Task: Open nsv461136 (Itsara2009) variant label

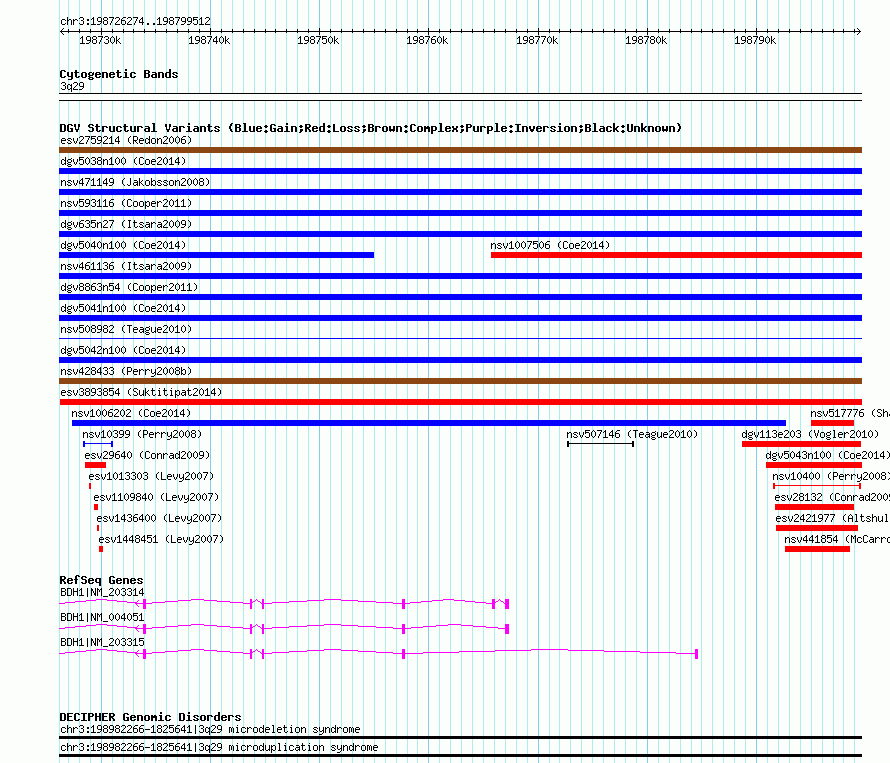Action: (126, 266)
